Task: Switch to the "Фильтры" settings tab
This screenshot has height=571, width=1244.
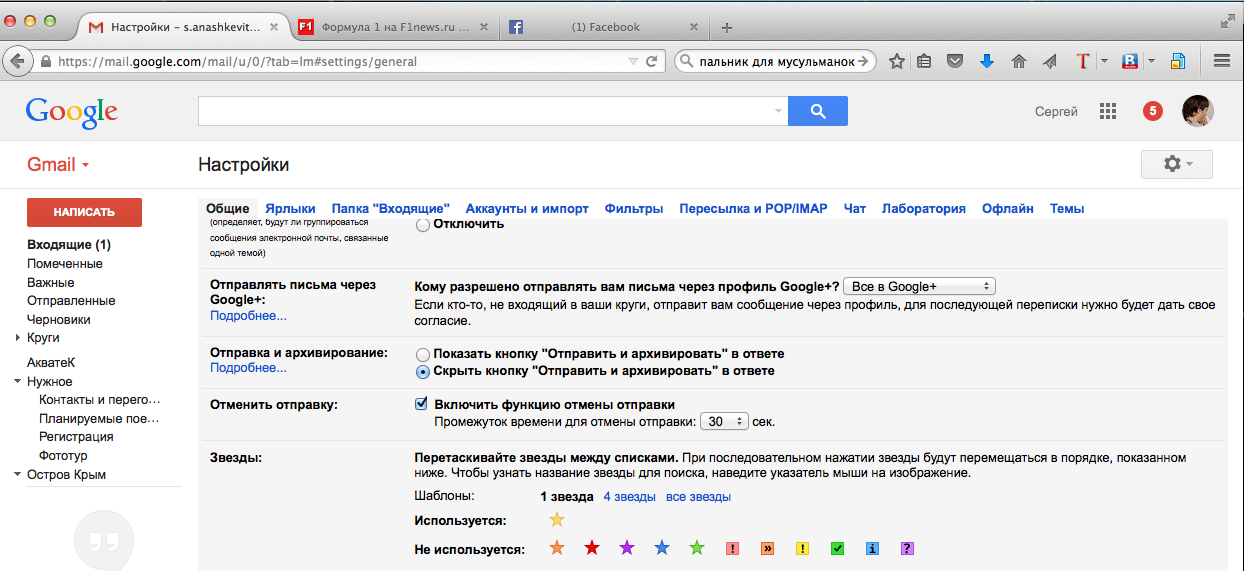Action: click(633, 209)
